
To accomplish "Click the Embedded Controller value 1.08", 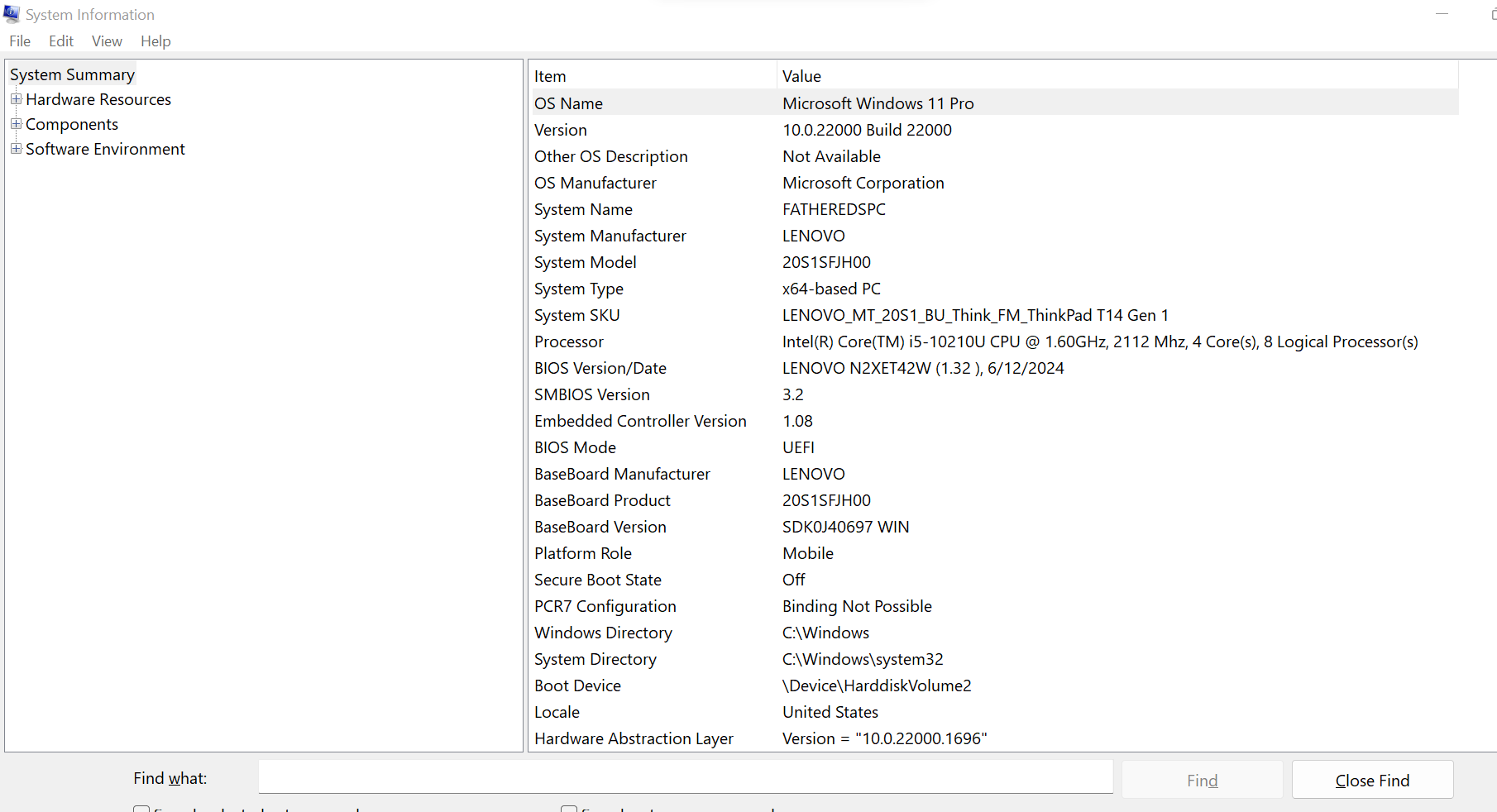I will 797,421.
